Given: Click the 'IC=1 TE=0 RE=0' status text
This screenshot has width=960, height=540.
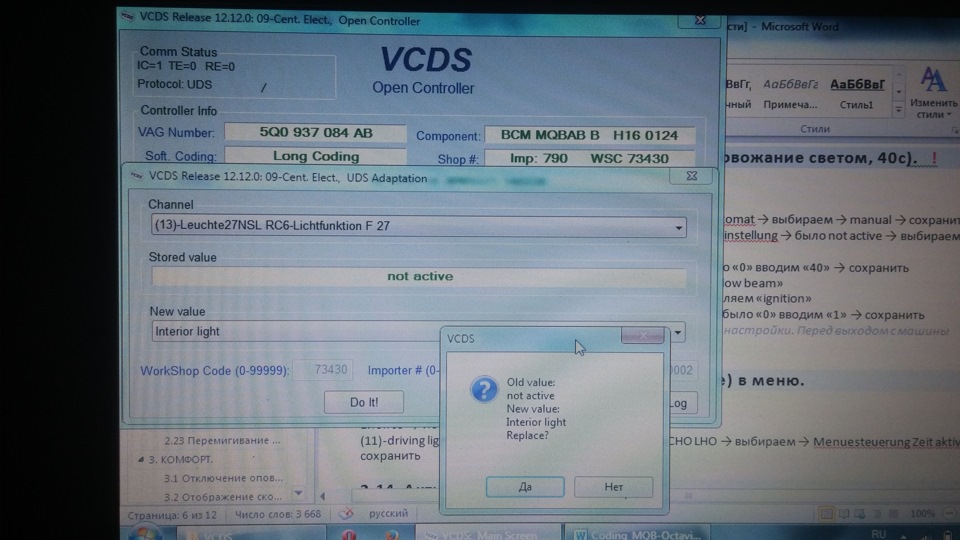Looking at the screenshot, I should pos(186,66).
